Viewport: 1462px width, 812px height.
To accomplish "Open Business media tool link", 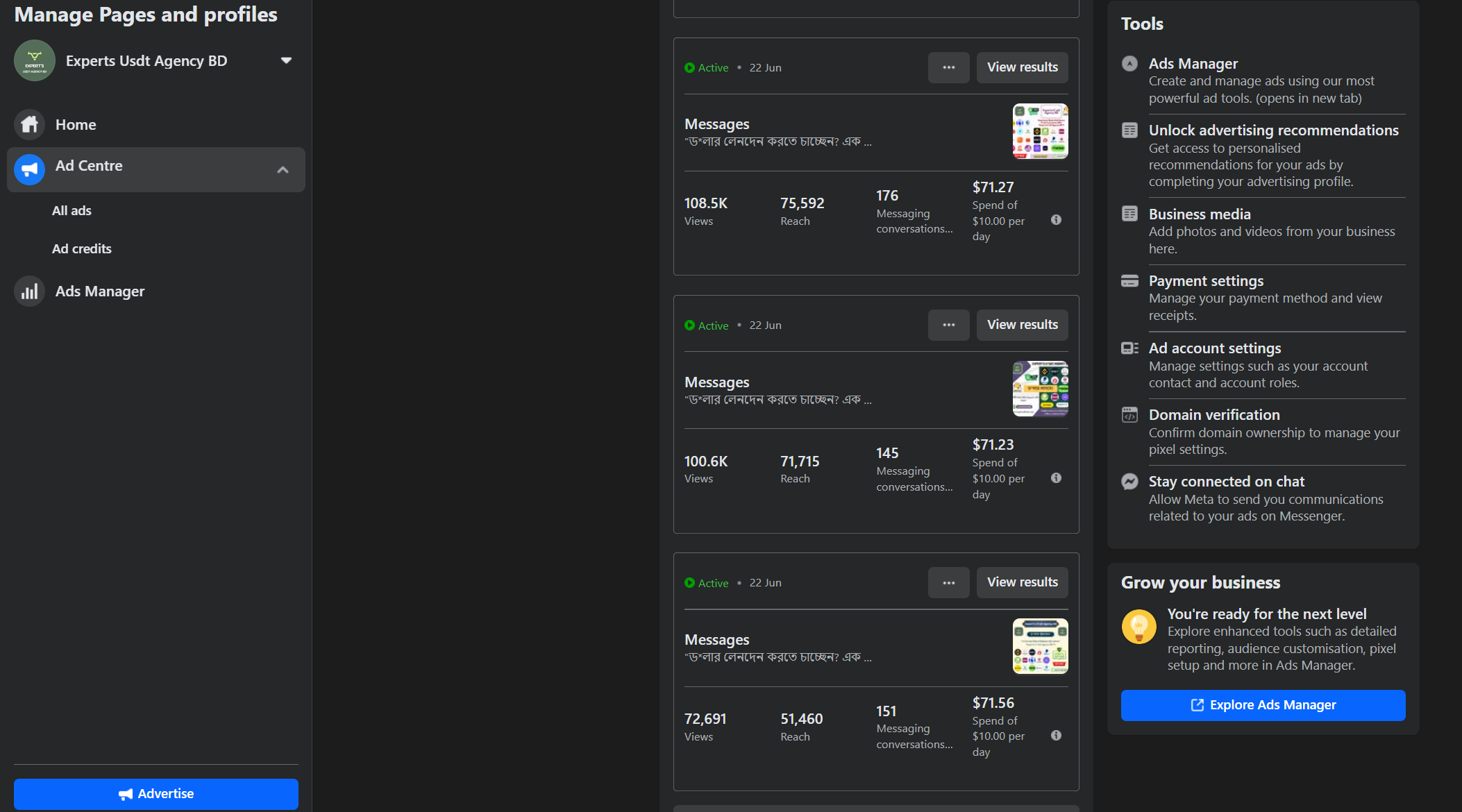I will (x=1199, y=214).
